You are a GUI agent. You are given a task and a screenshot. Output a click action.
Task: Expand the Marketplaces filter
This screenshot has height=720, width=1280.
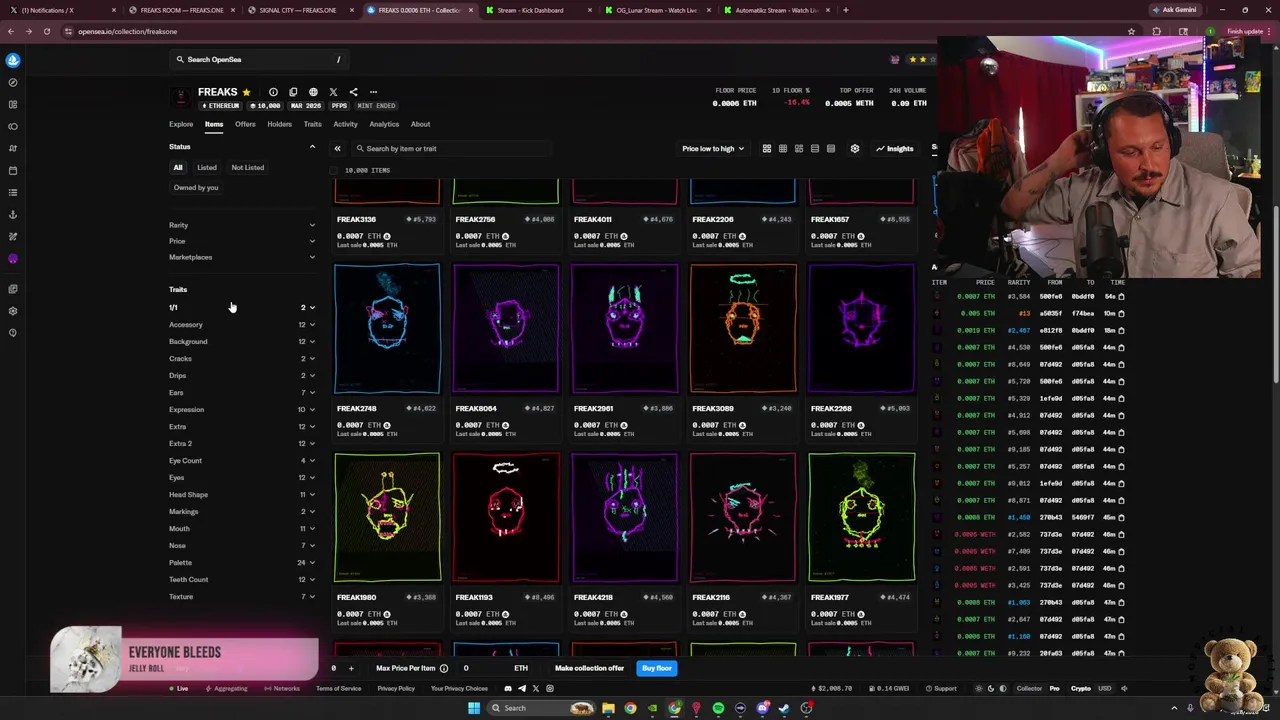pyautogui.click(x=242, y=257)
